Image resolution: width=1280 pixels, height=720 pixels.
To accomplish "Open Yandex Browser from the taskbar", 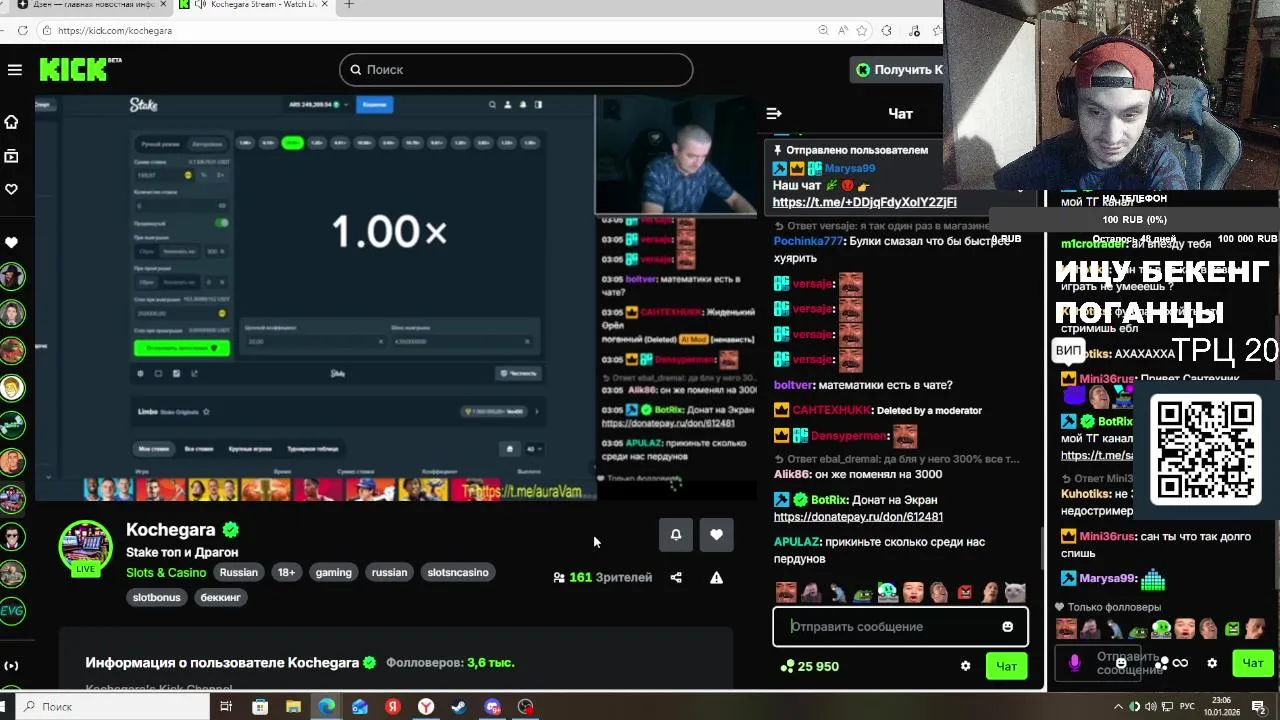I will (x=426, y=707).
